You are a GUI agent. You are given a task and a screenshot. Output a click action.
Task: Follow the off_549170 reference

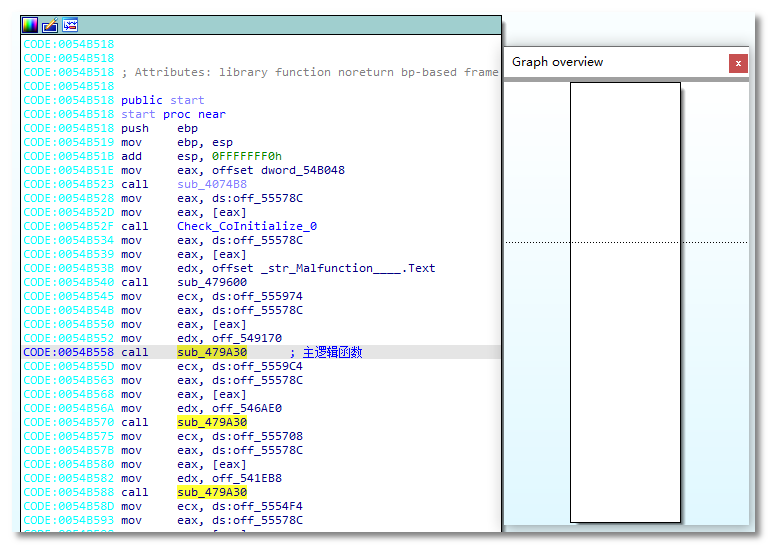[246, 338]
